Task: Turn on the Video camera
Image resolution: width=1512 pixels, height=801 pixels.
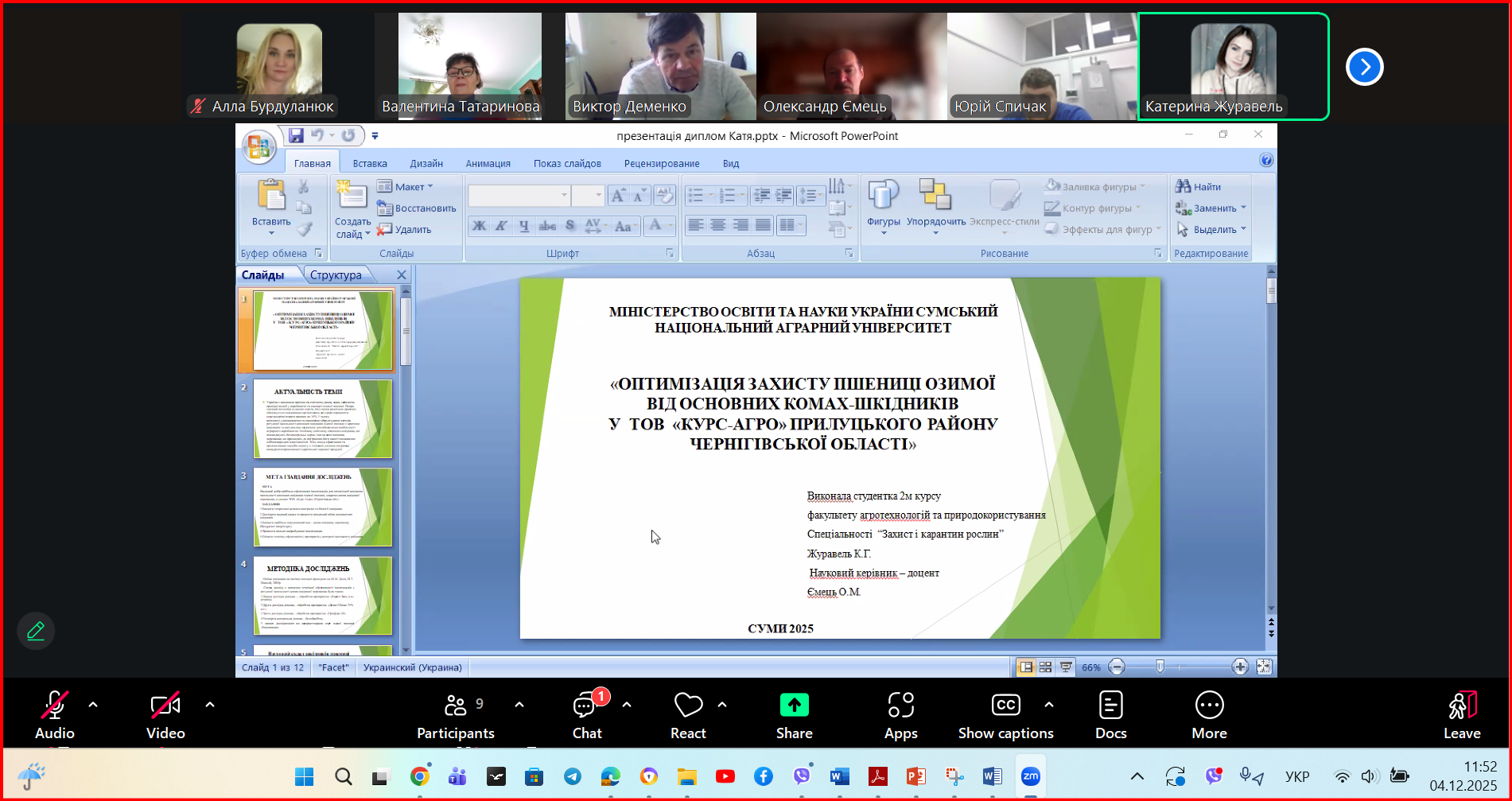Action: point(165,706)
